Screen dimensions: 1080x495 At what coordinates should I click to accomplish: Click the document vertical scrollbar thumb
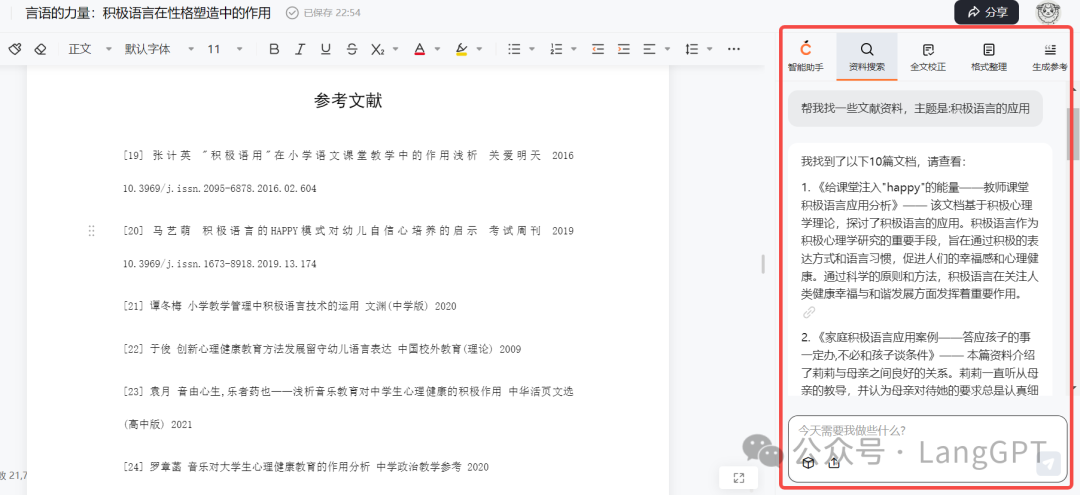[762, 264]
